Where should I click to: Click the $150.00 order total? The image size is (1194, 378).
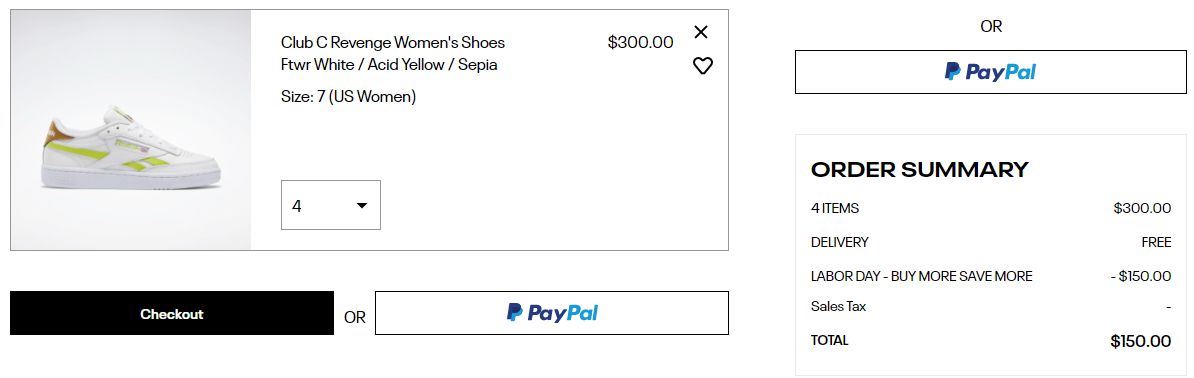pos(1141,341)
